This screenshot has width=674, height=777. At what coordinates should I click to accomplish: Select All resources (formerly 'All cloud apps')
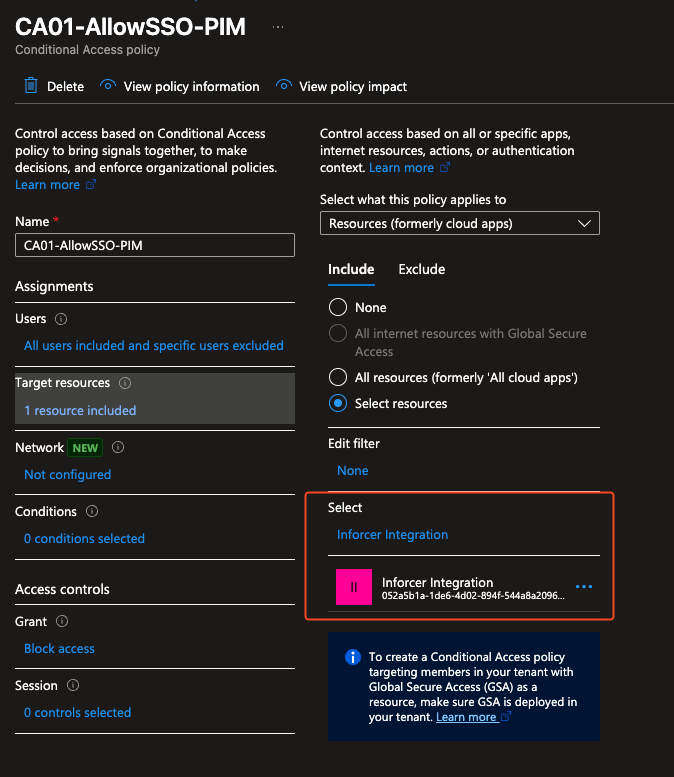(x=338, y=377)
